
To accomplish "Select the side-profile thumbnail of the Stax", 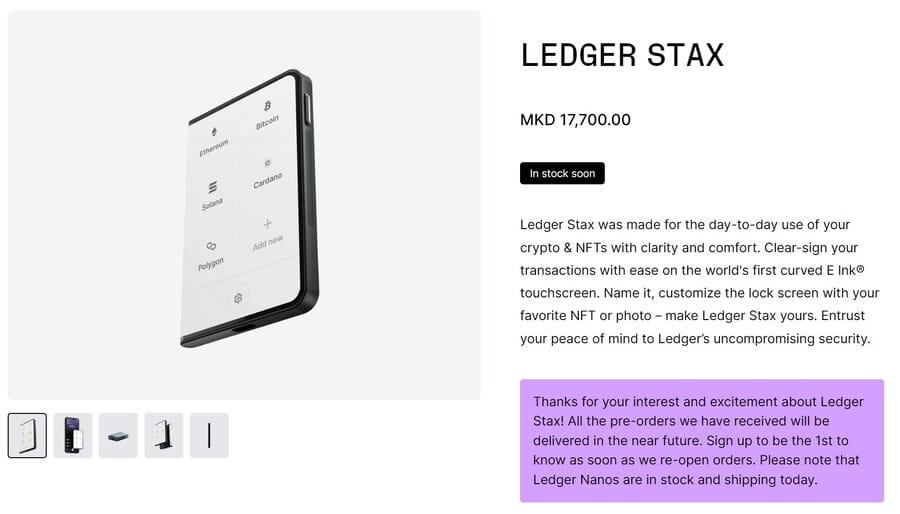I will tap(209, 435).
